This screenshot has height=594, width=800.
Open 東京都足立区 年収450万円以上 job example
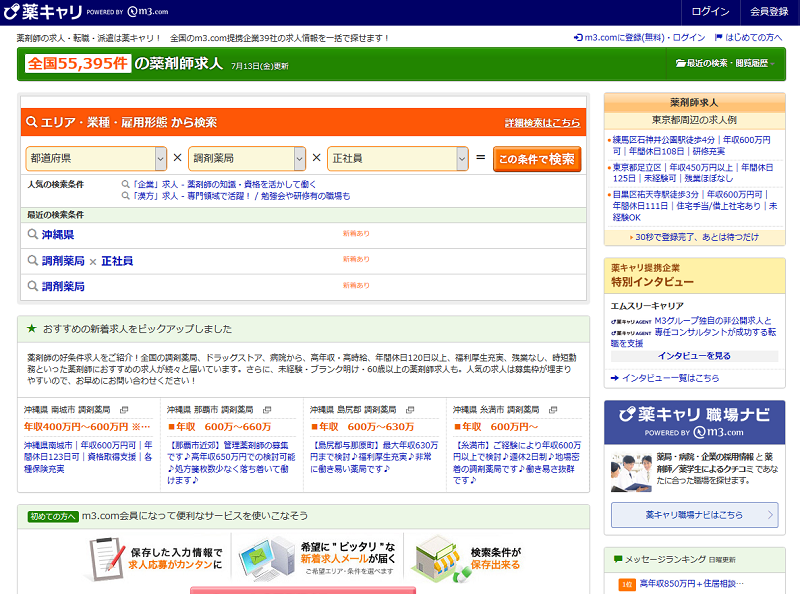coord(693,173)
